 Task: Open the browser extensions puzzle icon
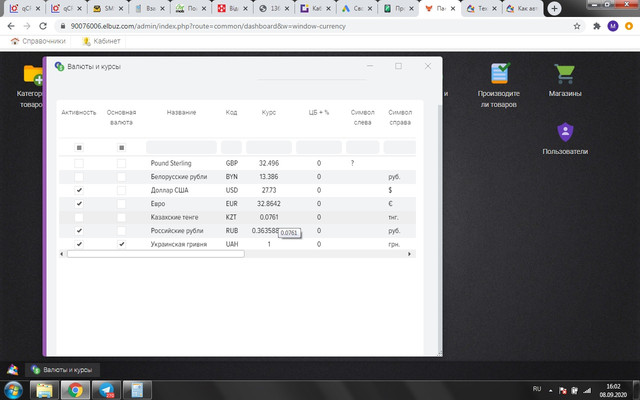click(x=596, y=26)
